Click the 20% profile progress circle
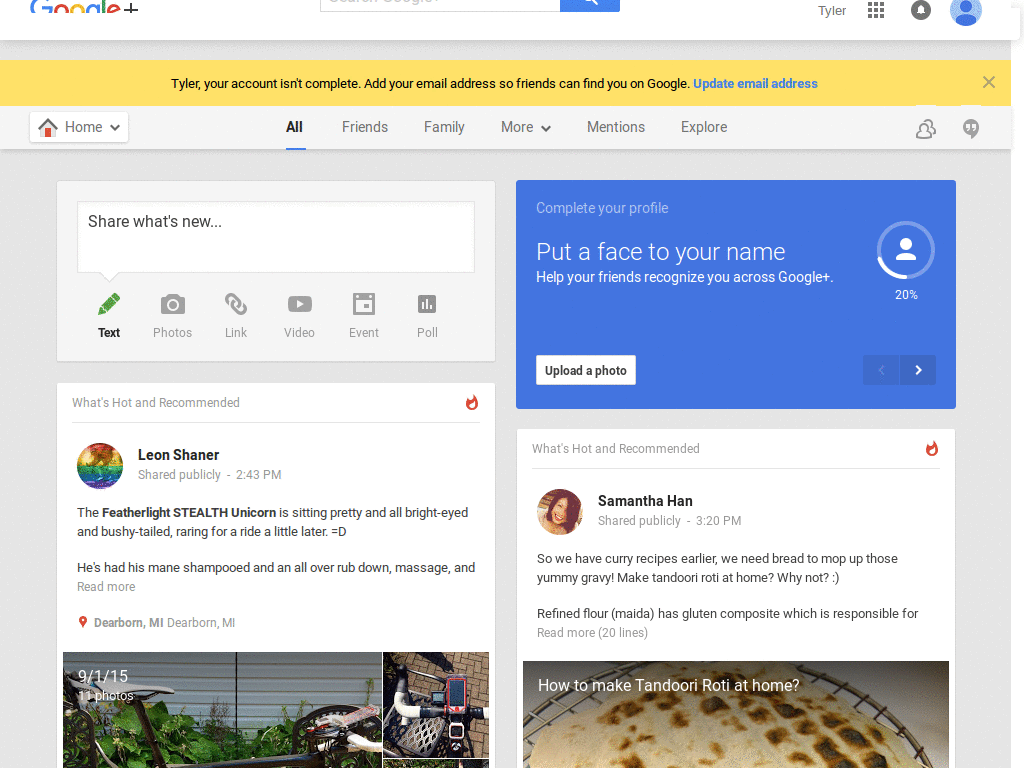1024x768 pixels. point(906,251)
